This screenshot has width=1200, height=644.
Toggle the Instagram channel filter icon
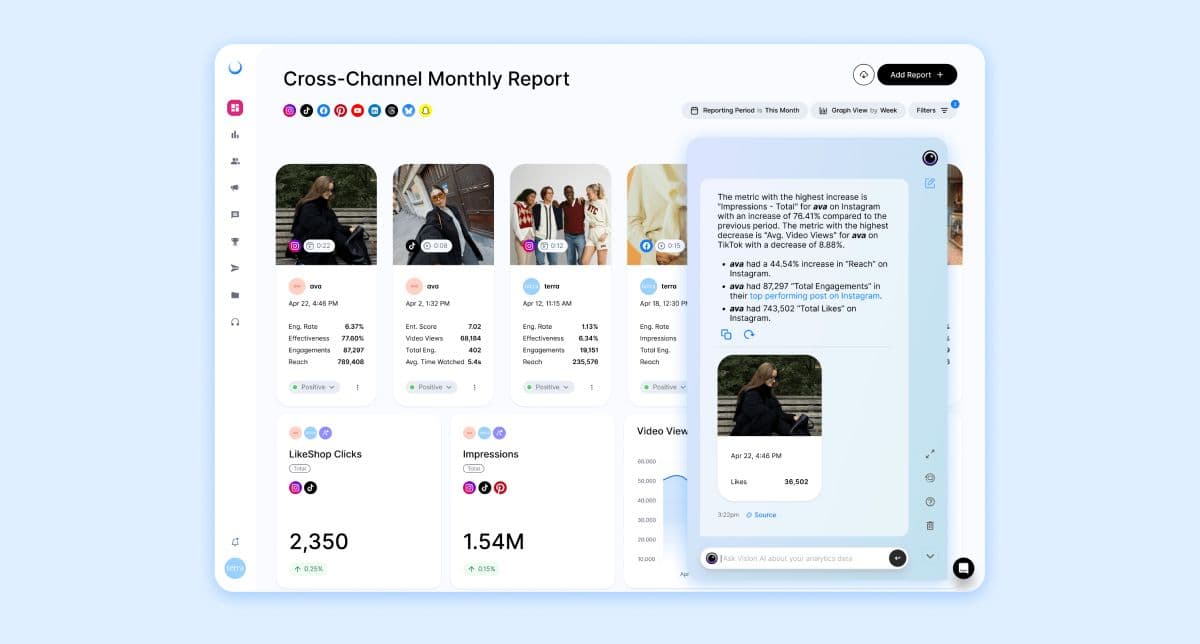(x=290, y=111)
